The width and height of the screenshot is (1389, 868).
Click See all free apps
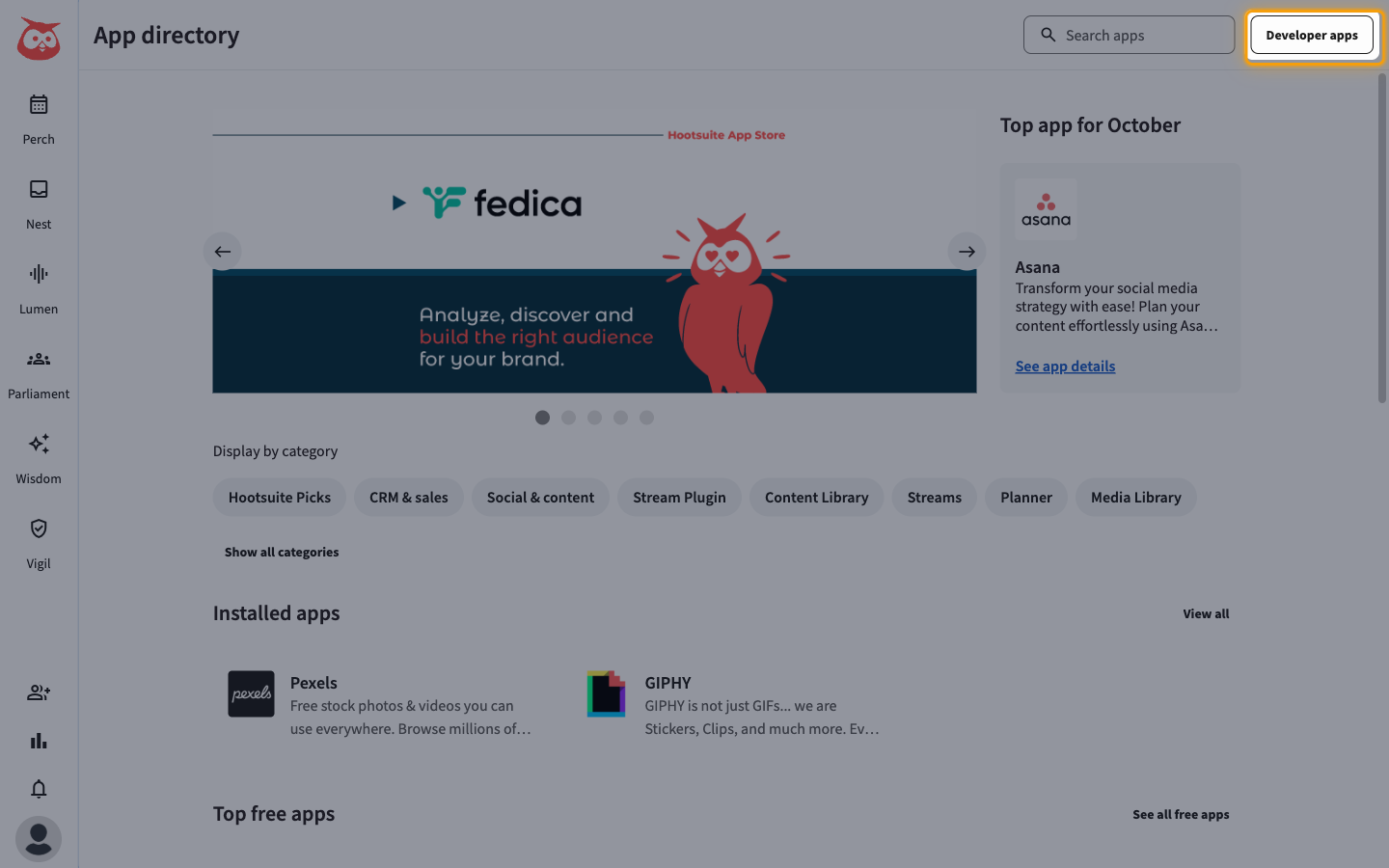[1181, 814]
